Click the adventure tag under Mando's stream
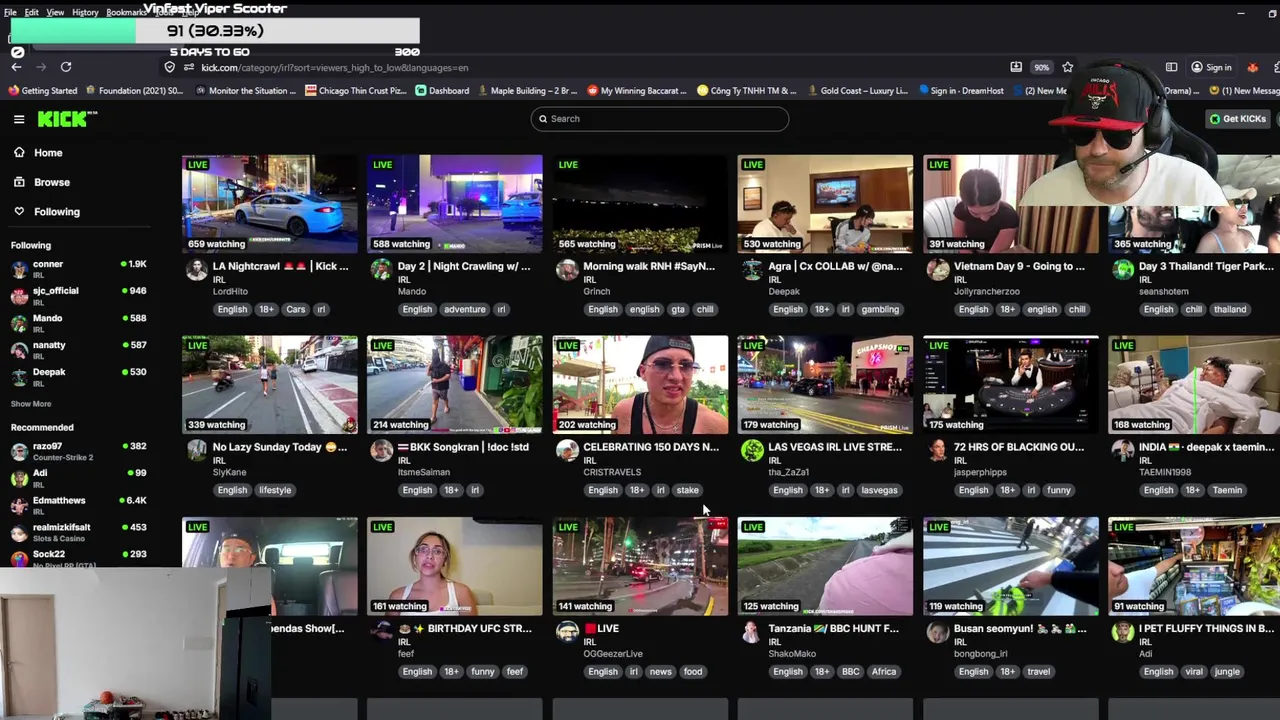The height and width of the screenshot is (720, 1280). click(465, 309)
